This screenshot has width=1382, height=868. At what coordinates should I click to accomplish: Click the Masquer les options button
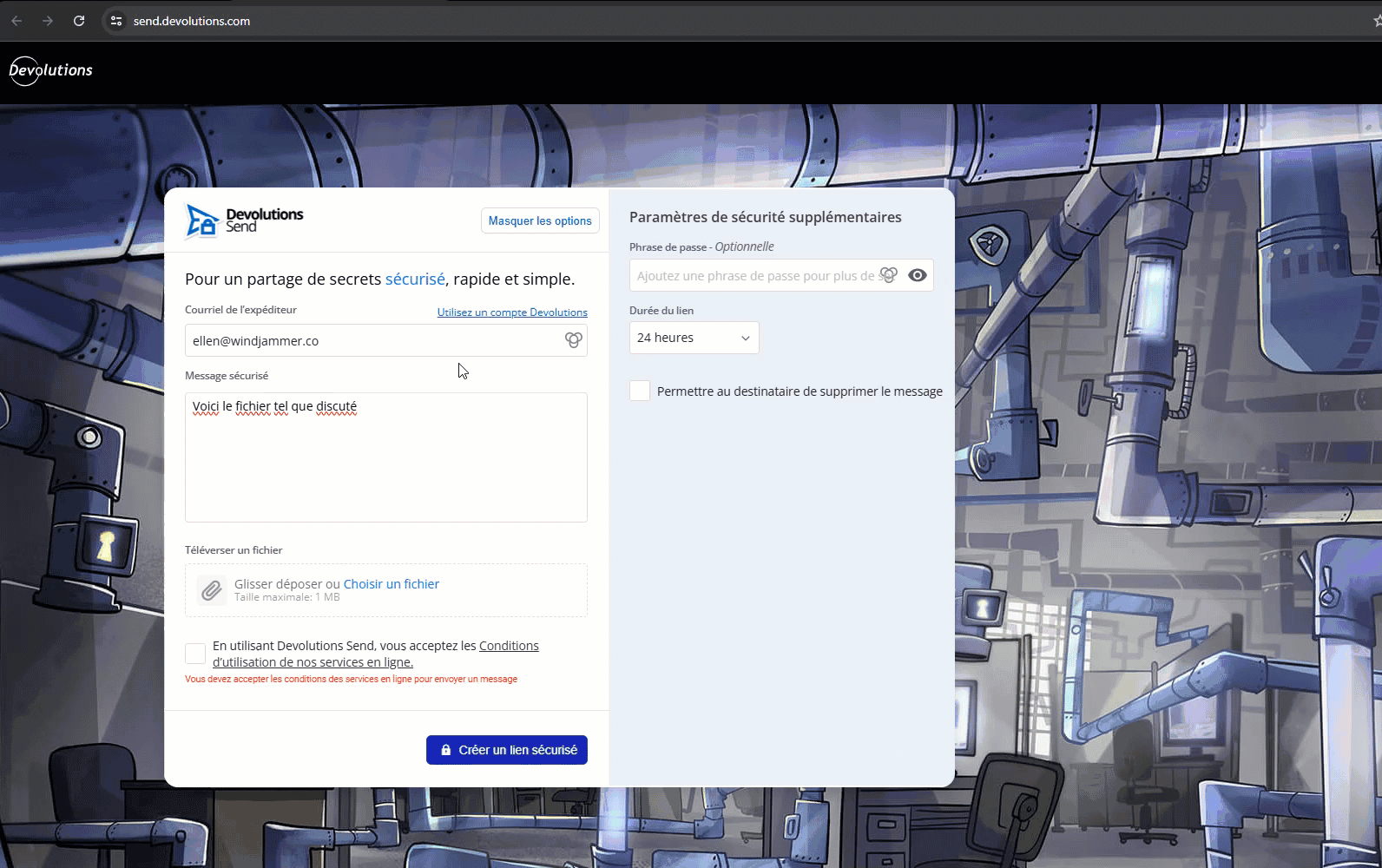click(540, 220)
